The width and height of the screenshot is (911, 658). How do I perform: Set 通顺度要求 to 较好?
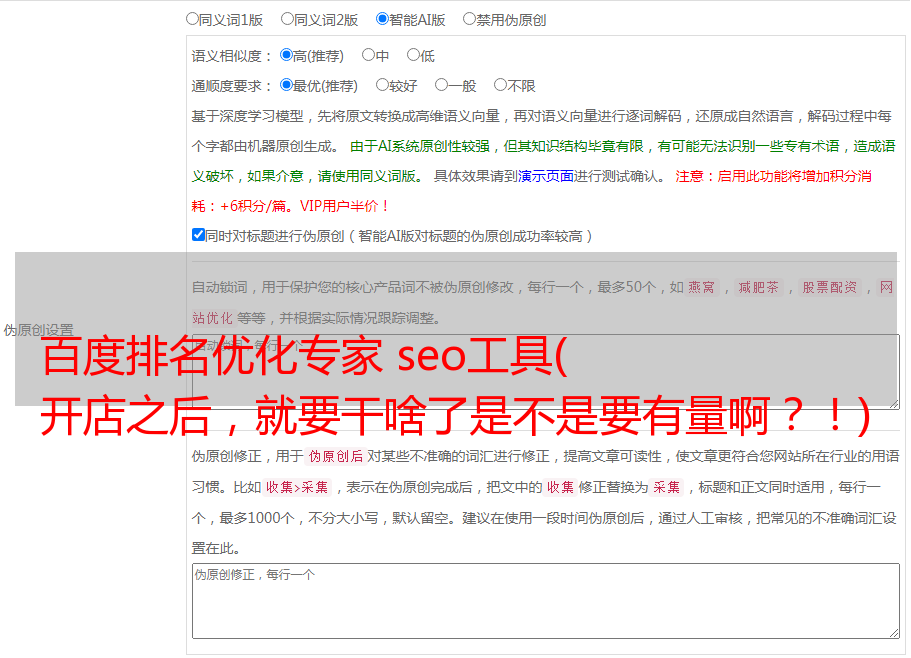click(382, 85)
